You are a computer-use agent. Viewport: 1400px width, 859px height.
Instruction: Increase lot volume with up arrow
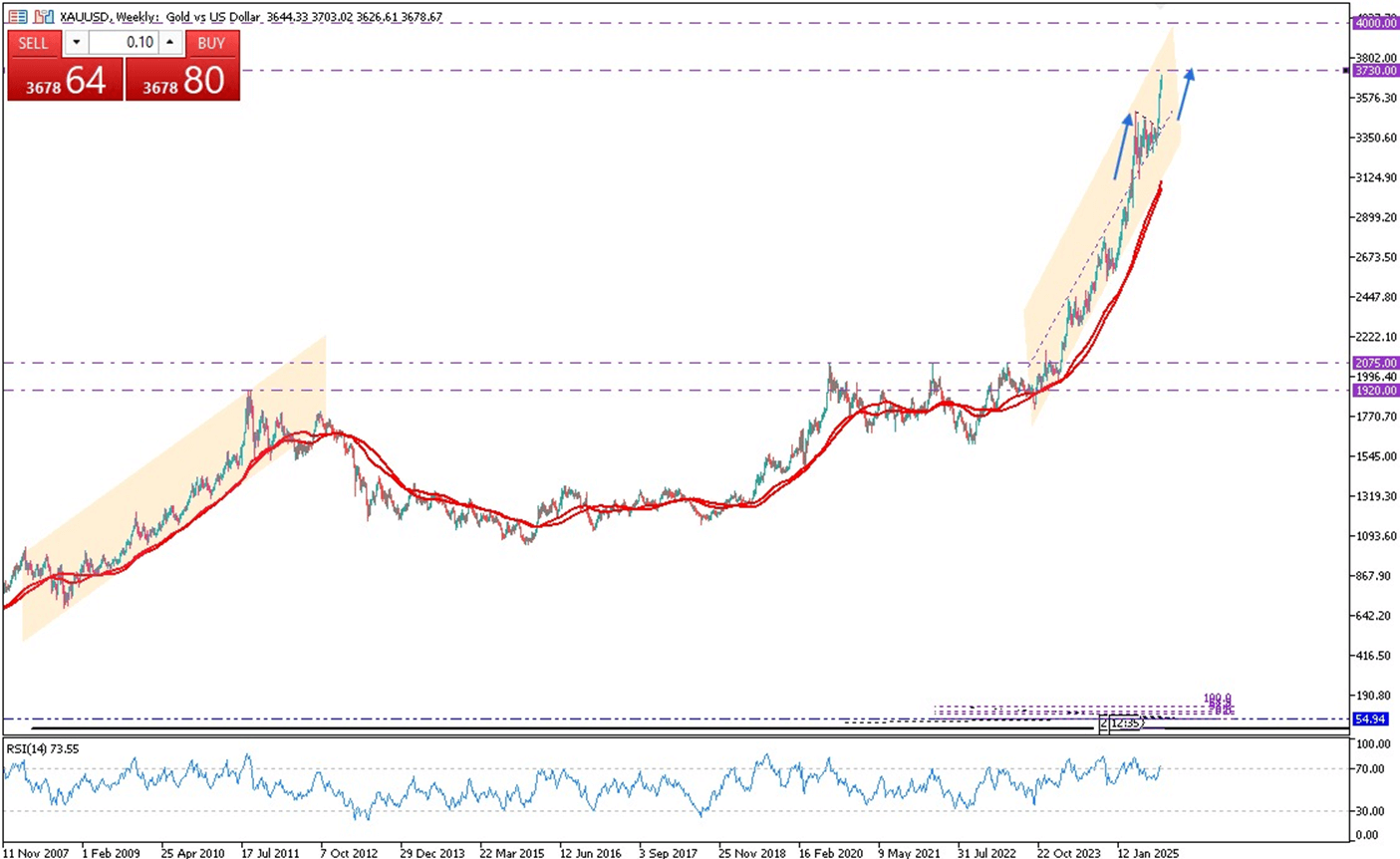pyautogui.click(x=170, y=43)
